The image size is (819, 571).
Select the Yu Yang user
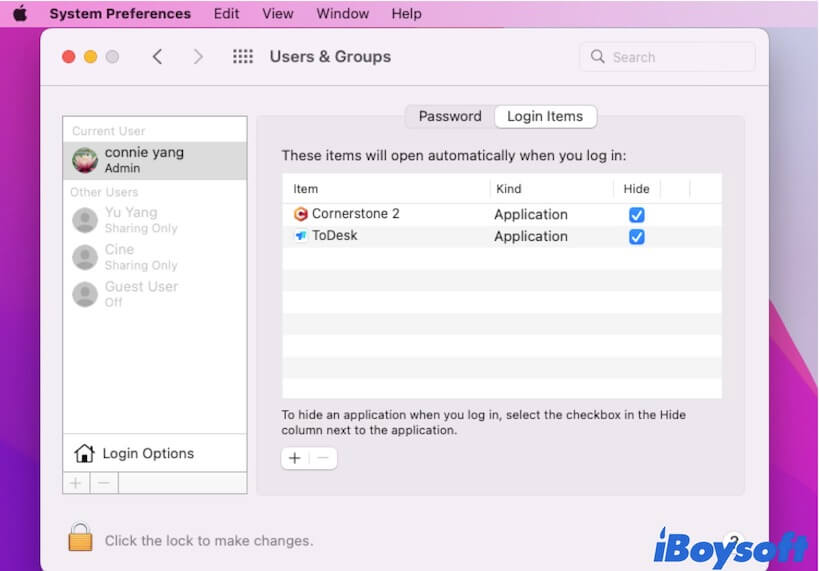pyautogui.click(x=155, y=220)
